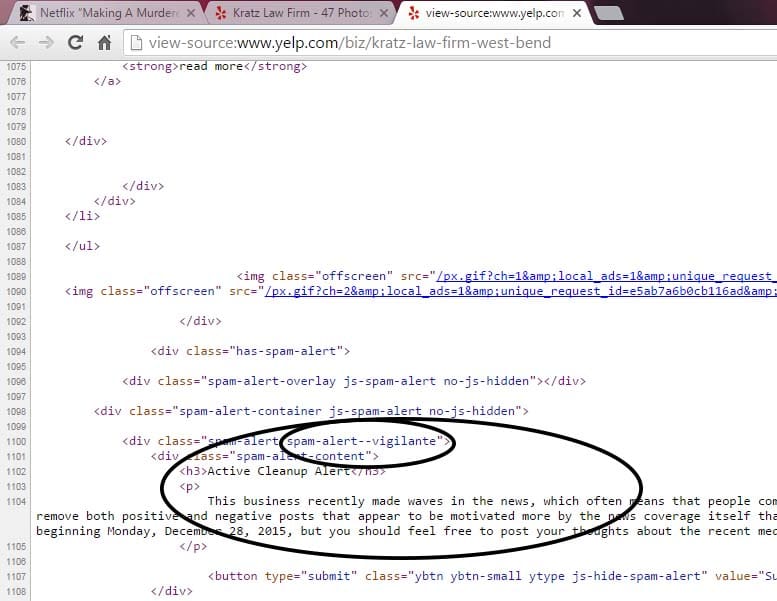Click line number 1075 in the gutter

16,67
